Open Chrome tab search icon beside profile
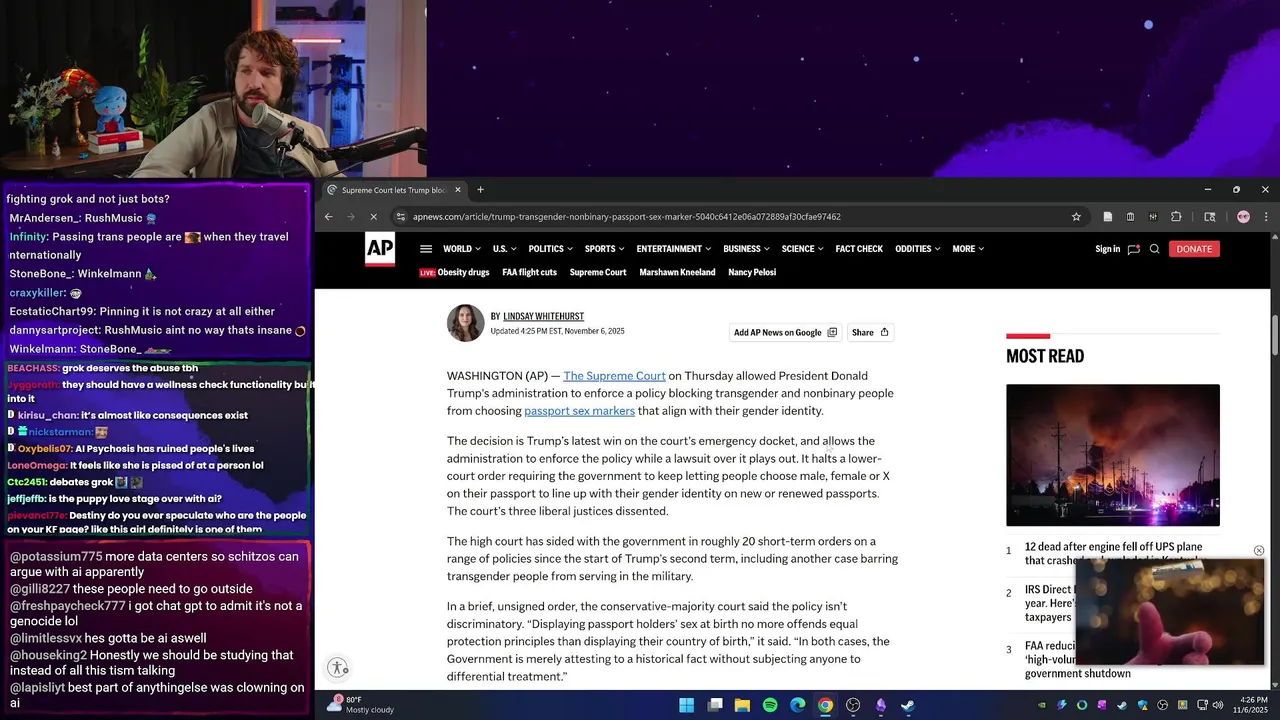Screen dimensions: 1280x720 pos(1209,217)
